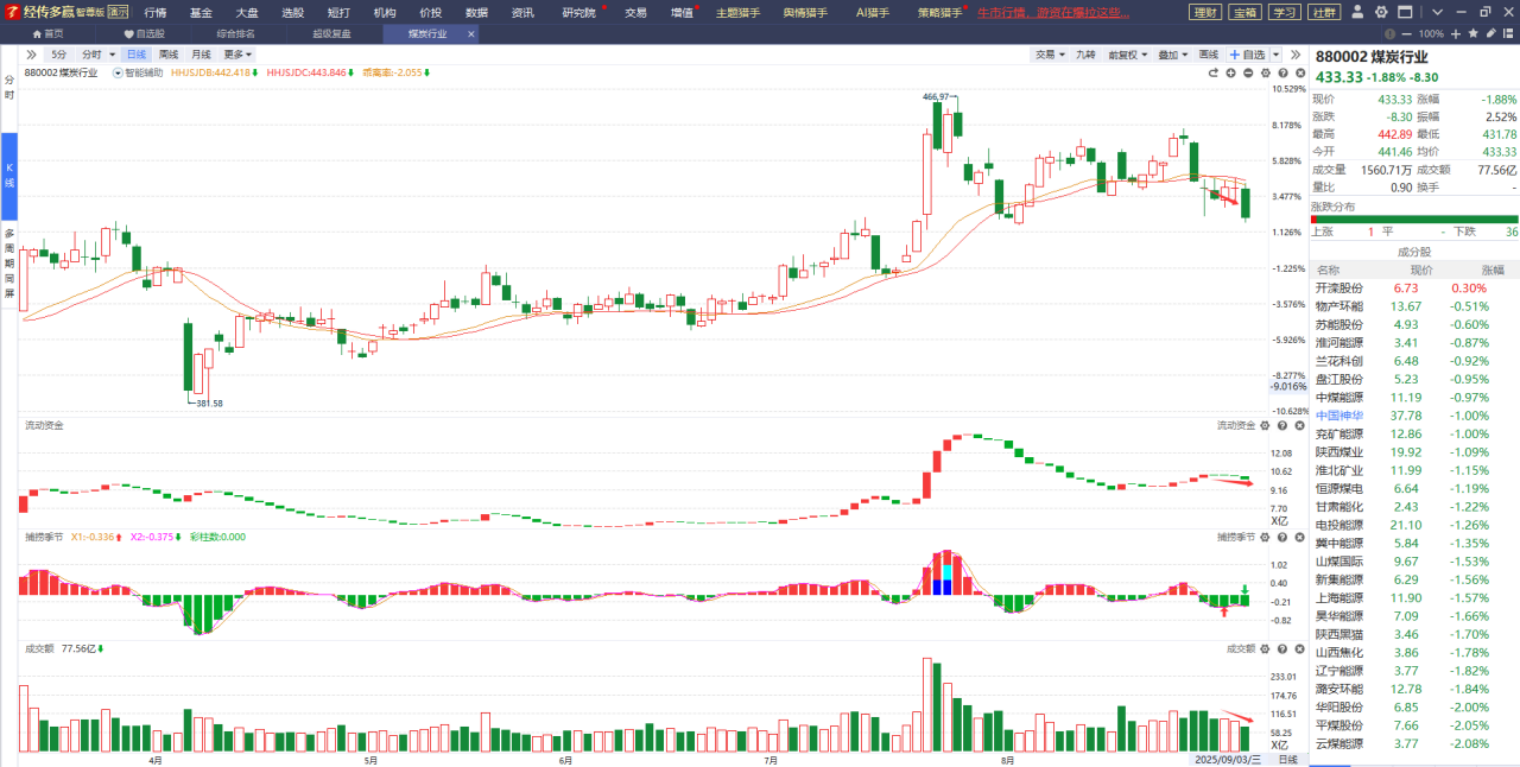Open the 分时 dropdown arrow
This screenshot has width=1520, height=767.
112,54
